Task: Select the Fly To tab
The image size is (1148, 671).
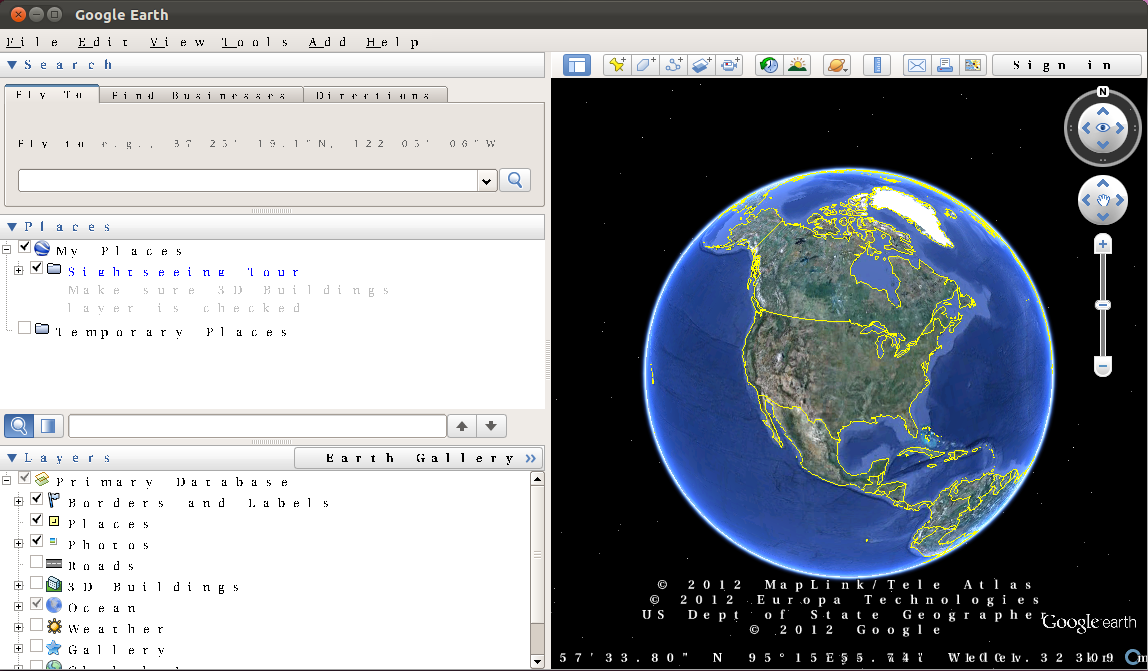Action: (x=51, y=94)
